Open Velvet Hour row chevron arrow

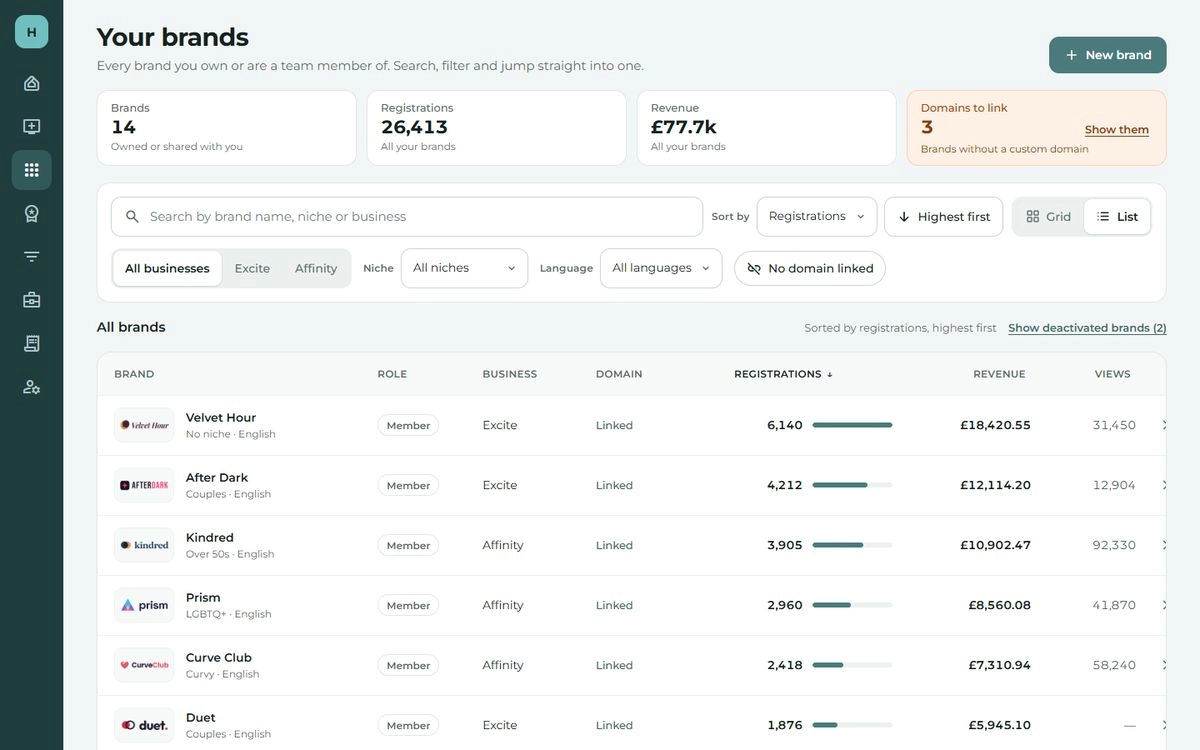(x=1164, y=425)
